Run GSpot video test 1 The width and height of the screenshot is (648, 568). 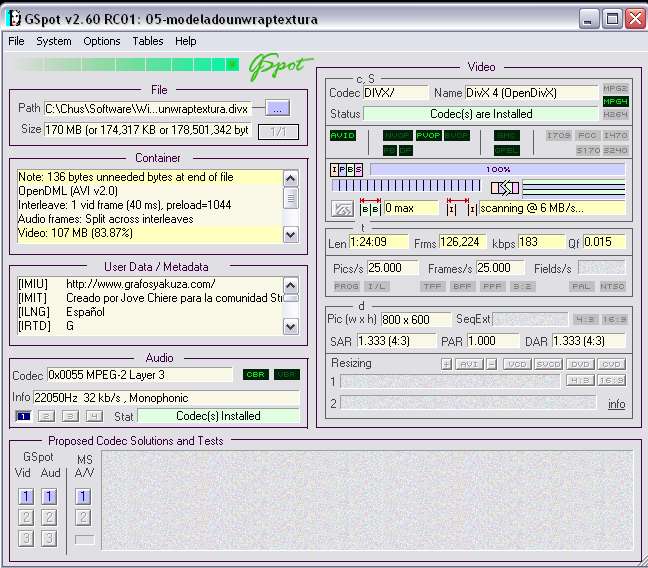[x=26, y=496]
